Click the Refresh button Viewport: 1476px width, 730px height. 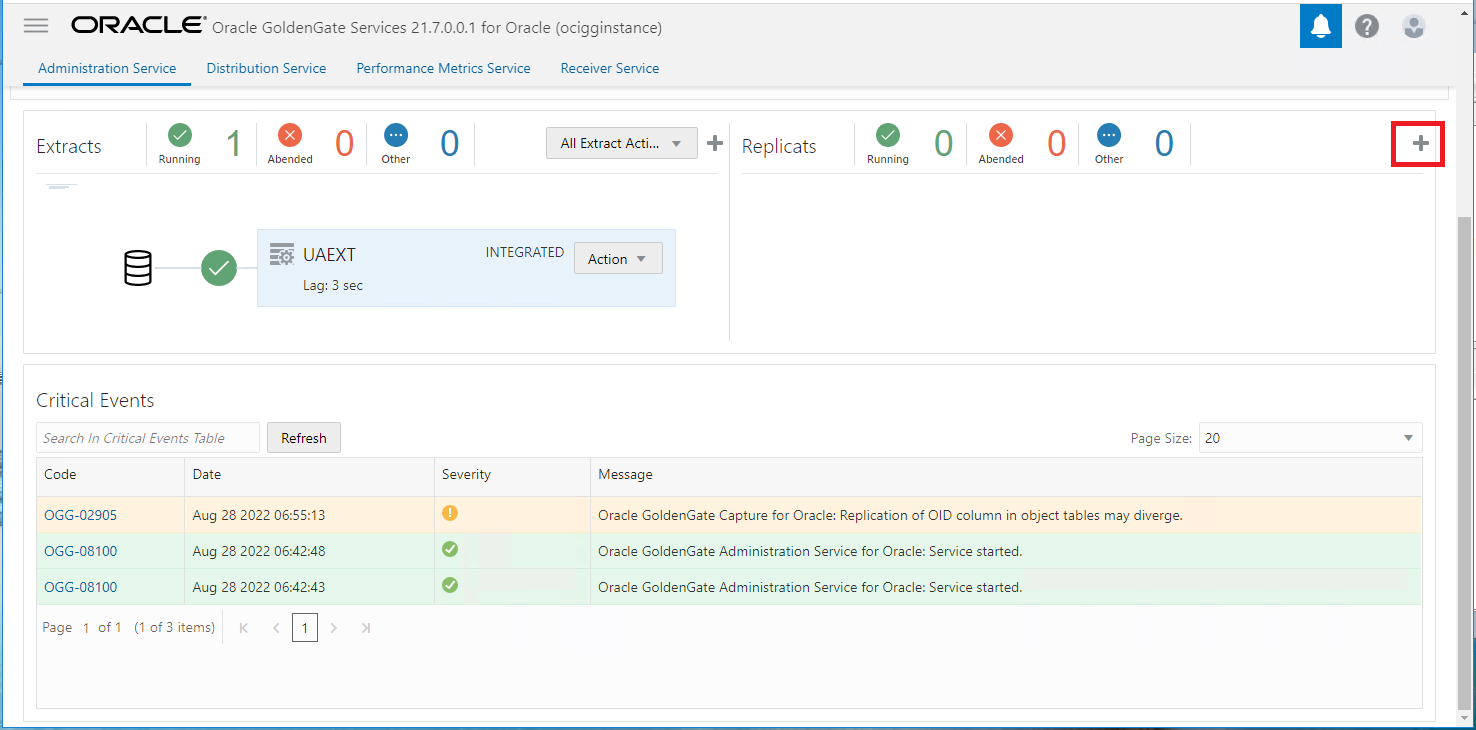click(304, 438)
